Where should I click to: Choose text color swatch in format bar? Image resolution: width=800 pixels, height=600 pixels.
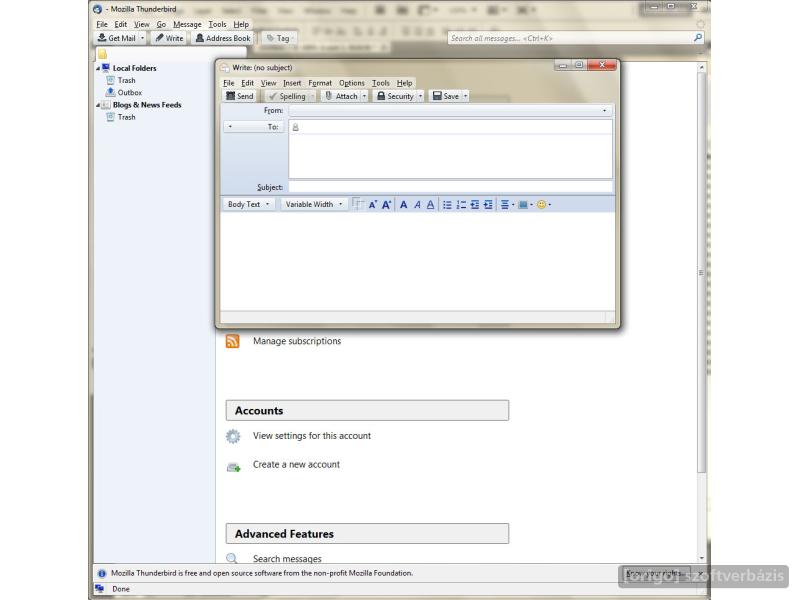358,204
